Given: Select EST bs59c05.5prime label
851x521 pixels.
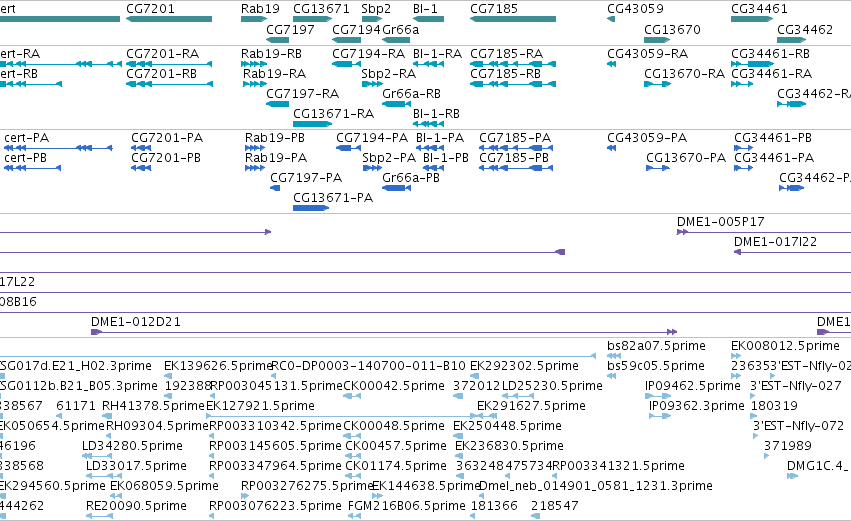Looking at the screenshot, I should (x=656, y=366).
